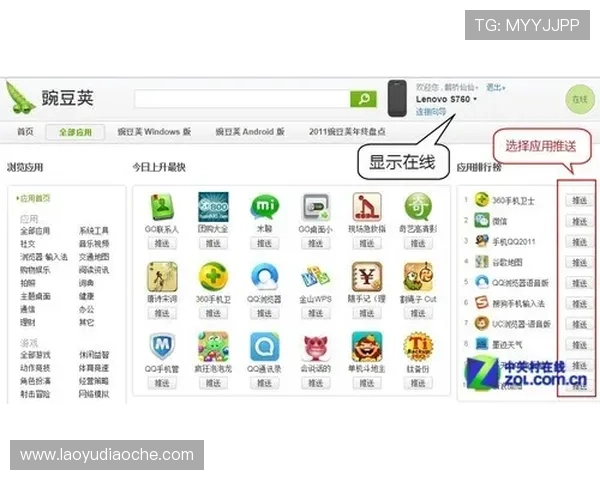Click the Wandoujia pea pod logo
This screenshot has width=600, height=480.
click(20, 98)
